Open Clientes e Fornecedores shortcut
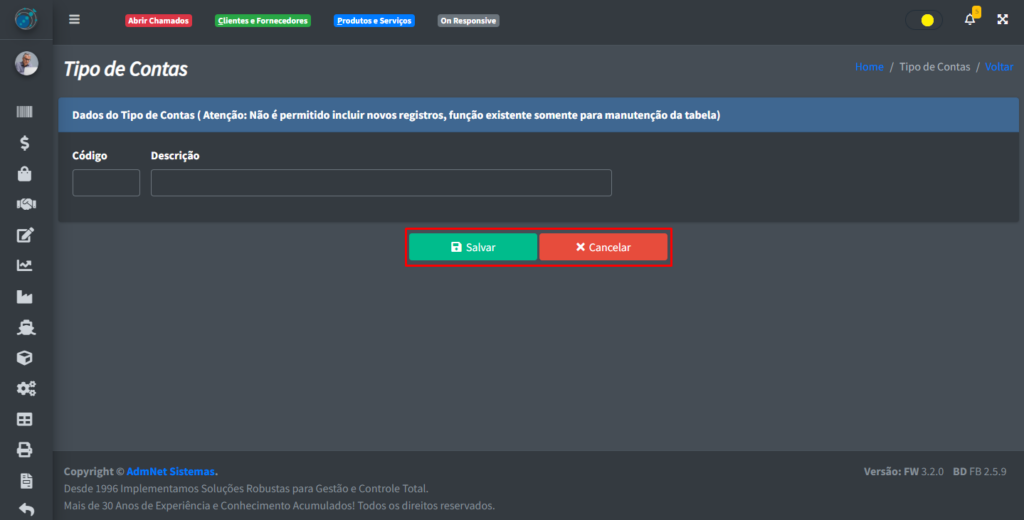Viewport: 1024px width, 520px height. coord(263,21)
